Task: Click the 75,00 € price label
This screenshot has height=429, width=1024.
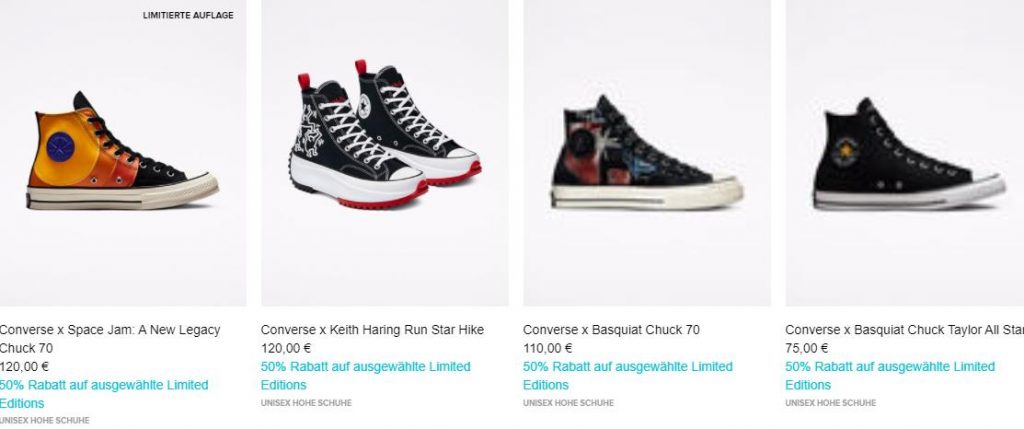Action: (x=807, y=349)
